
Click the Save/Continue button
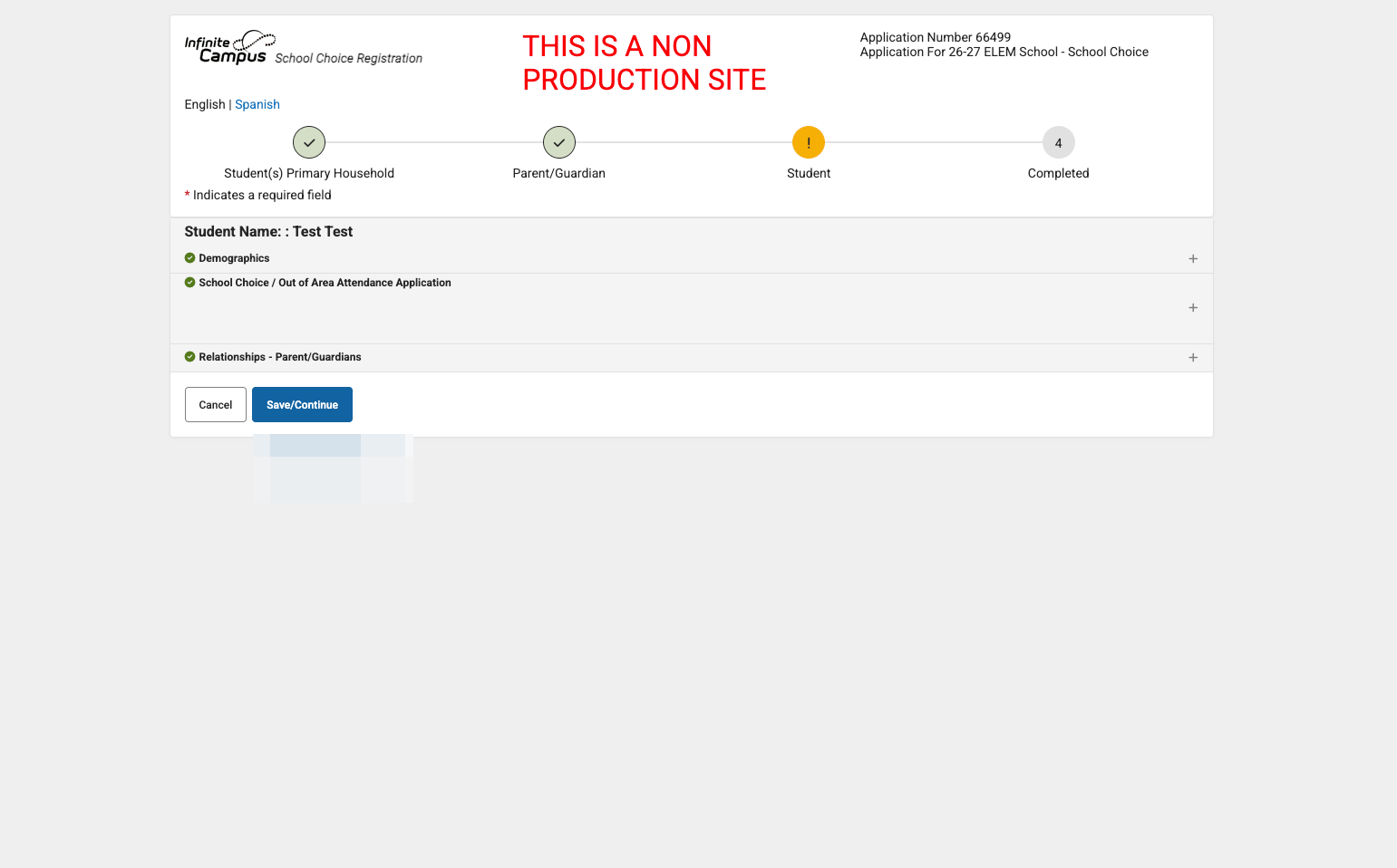pos(302,405)
